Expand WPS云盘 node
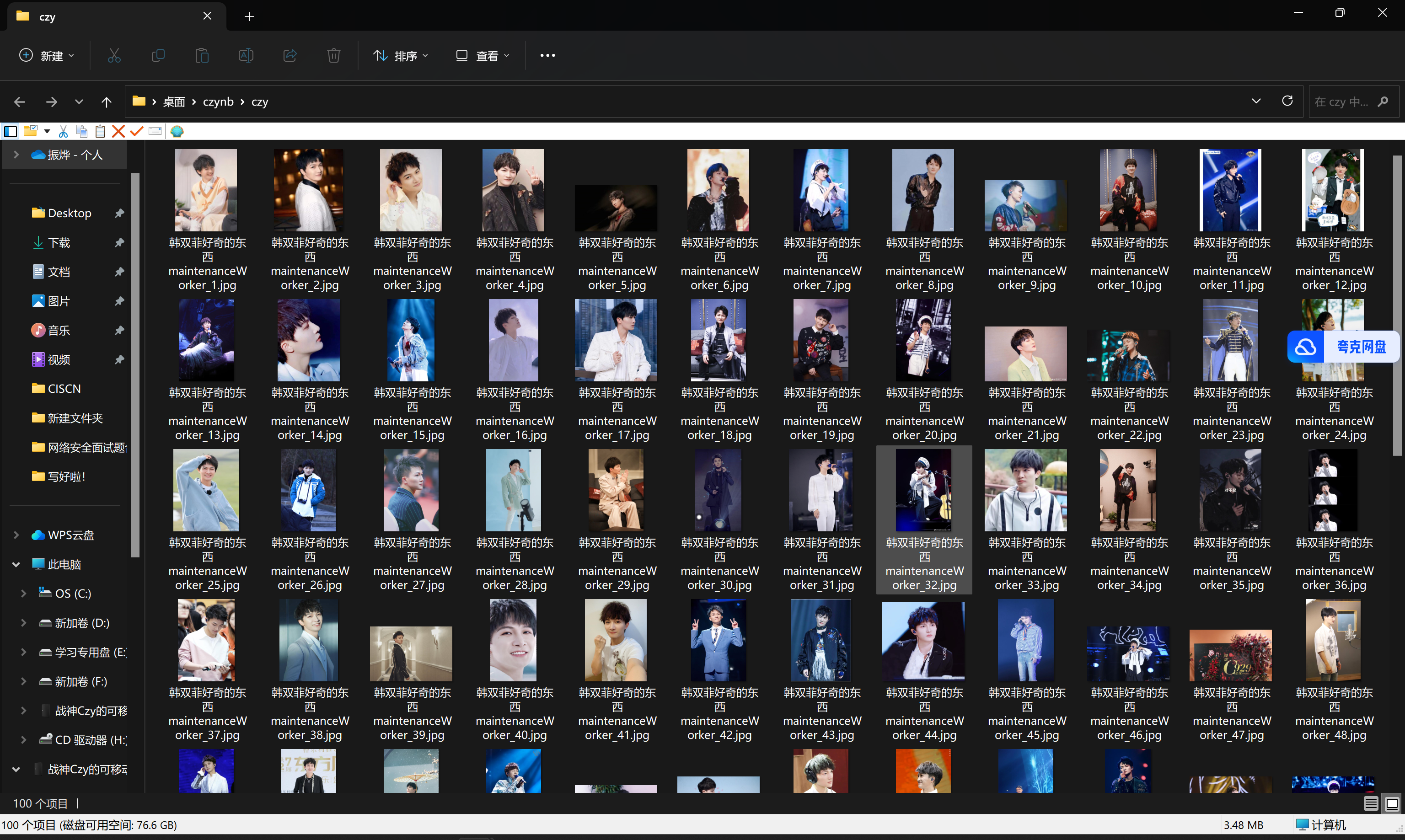1405x840 pixels. pyautogui.click(x=16, y=535)
